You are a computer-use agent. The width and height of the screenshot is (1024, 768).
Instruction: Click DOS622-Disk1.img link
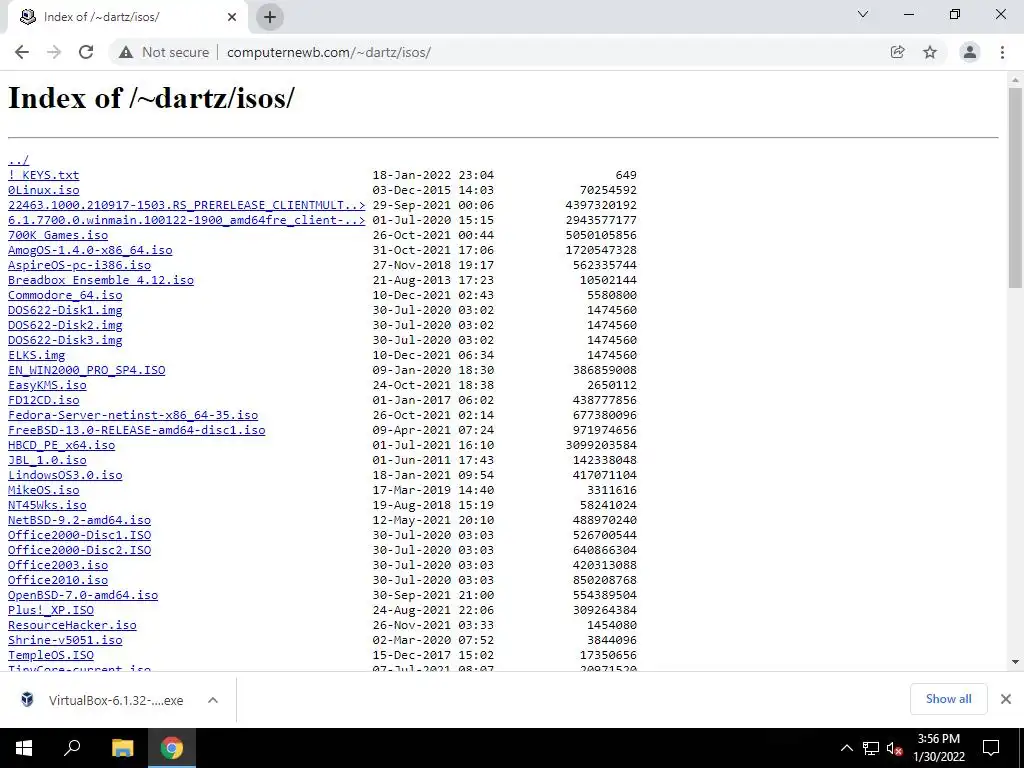pyautogui.click(x=65, y=310)
